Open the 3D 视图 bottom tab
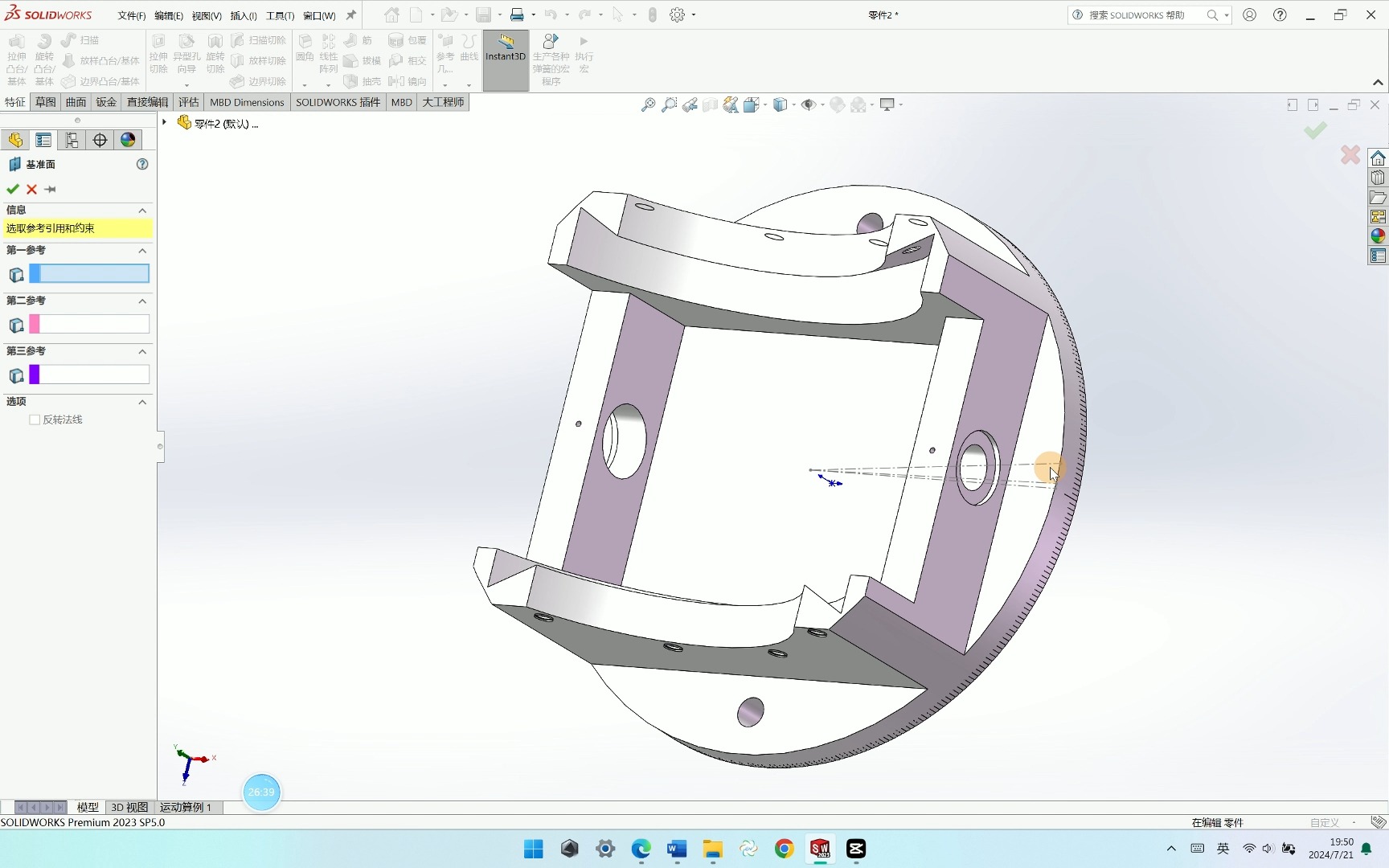The height and width of the screenshot is (868, 1389). 129,807
